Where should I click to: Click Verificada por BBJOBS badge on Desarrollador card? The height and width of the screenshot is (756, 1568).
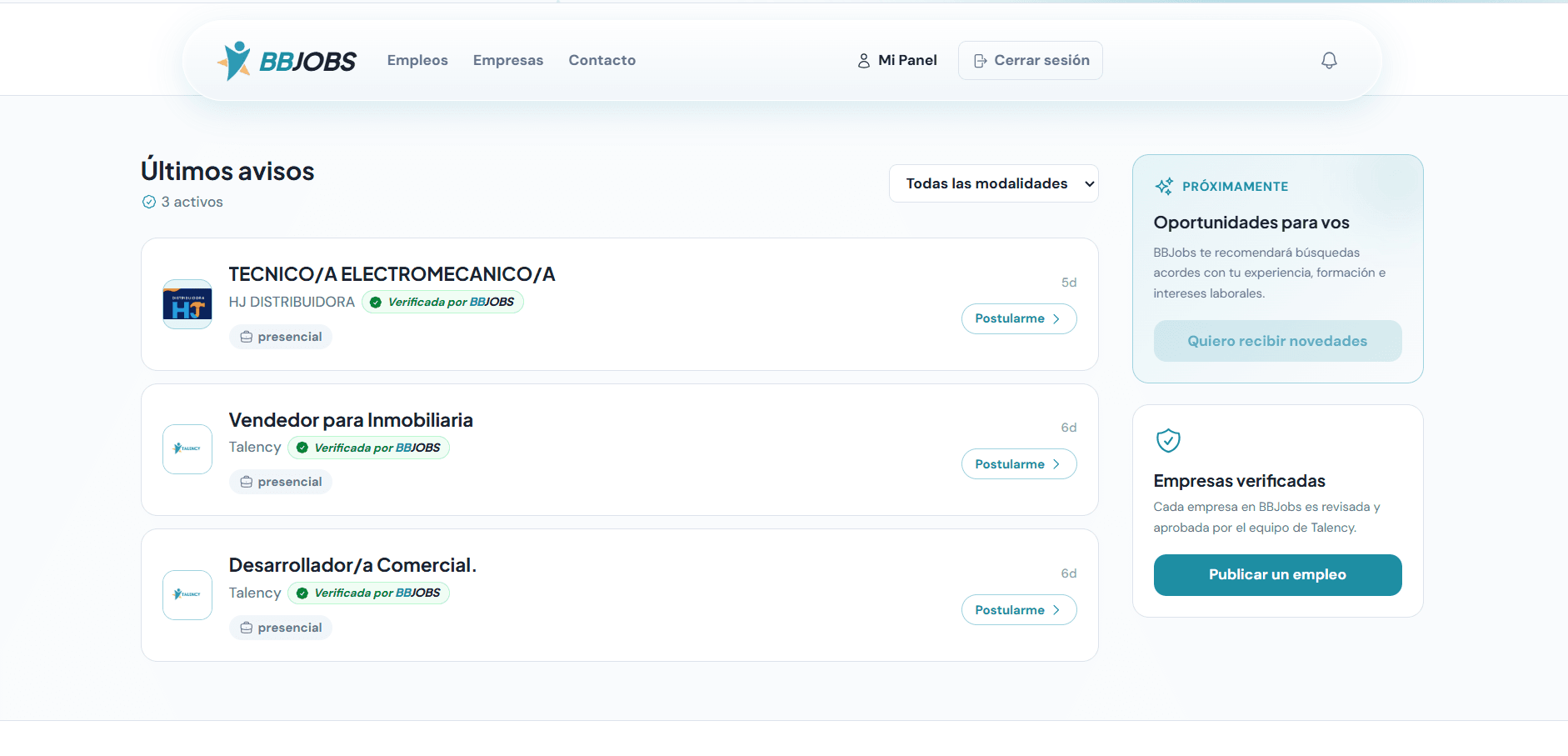click(368, 593)
